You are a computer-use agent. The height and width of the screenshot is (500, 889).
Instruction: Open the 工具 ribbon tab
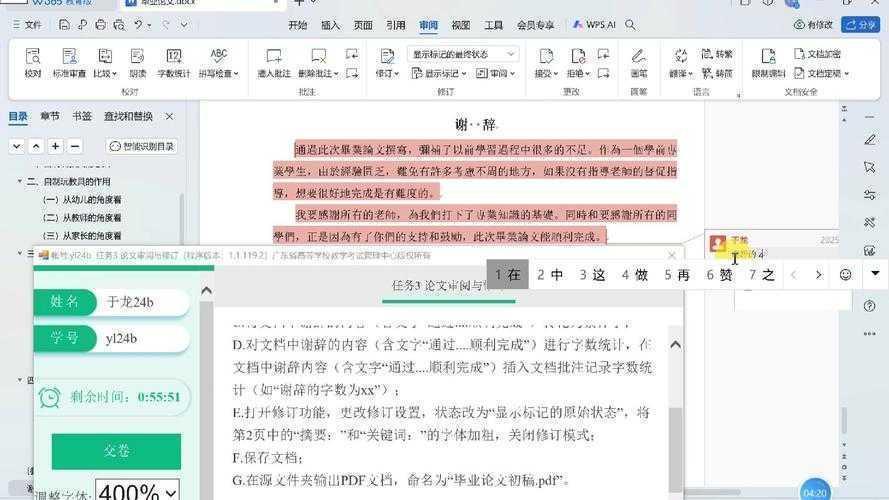[493, 25]
